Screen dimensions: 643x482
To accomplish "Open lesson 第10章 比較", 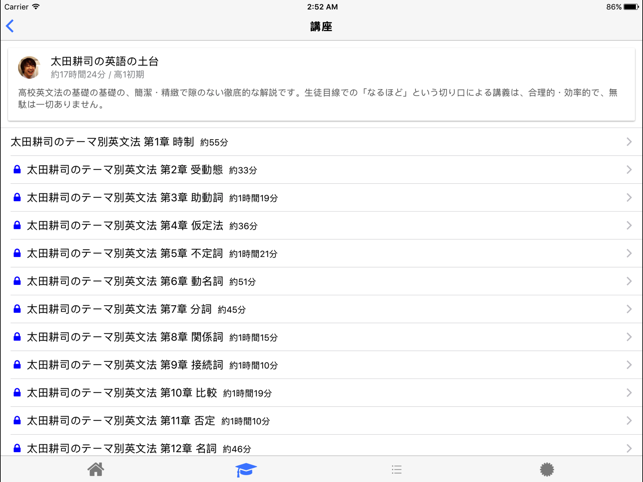I will (322, 393).
